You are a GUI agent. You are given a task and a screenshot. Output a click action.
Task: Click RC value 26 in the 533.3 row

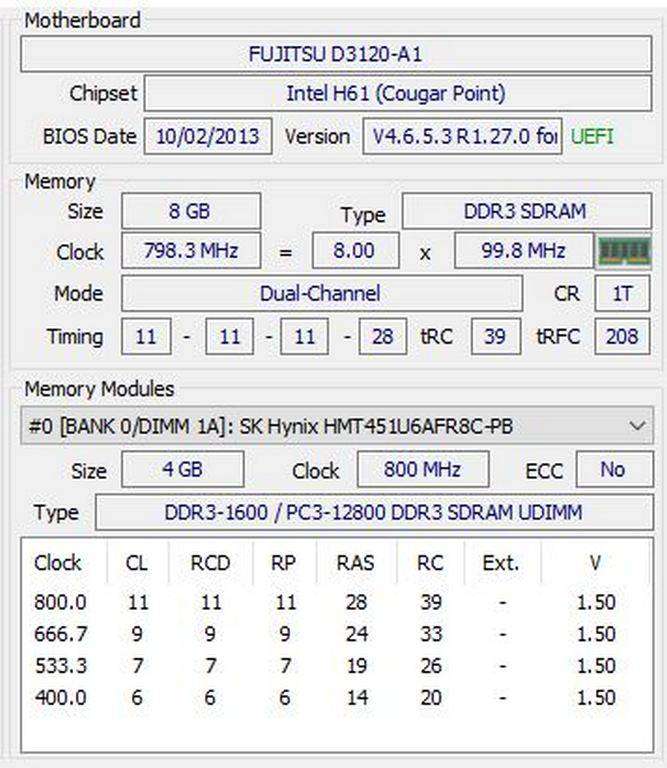pyautogui.click(x=431, y=666)
